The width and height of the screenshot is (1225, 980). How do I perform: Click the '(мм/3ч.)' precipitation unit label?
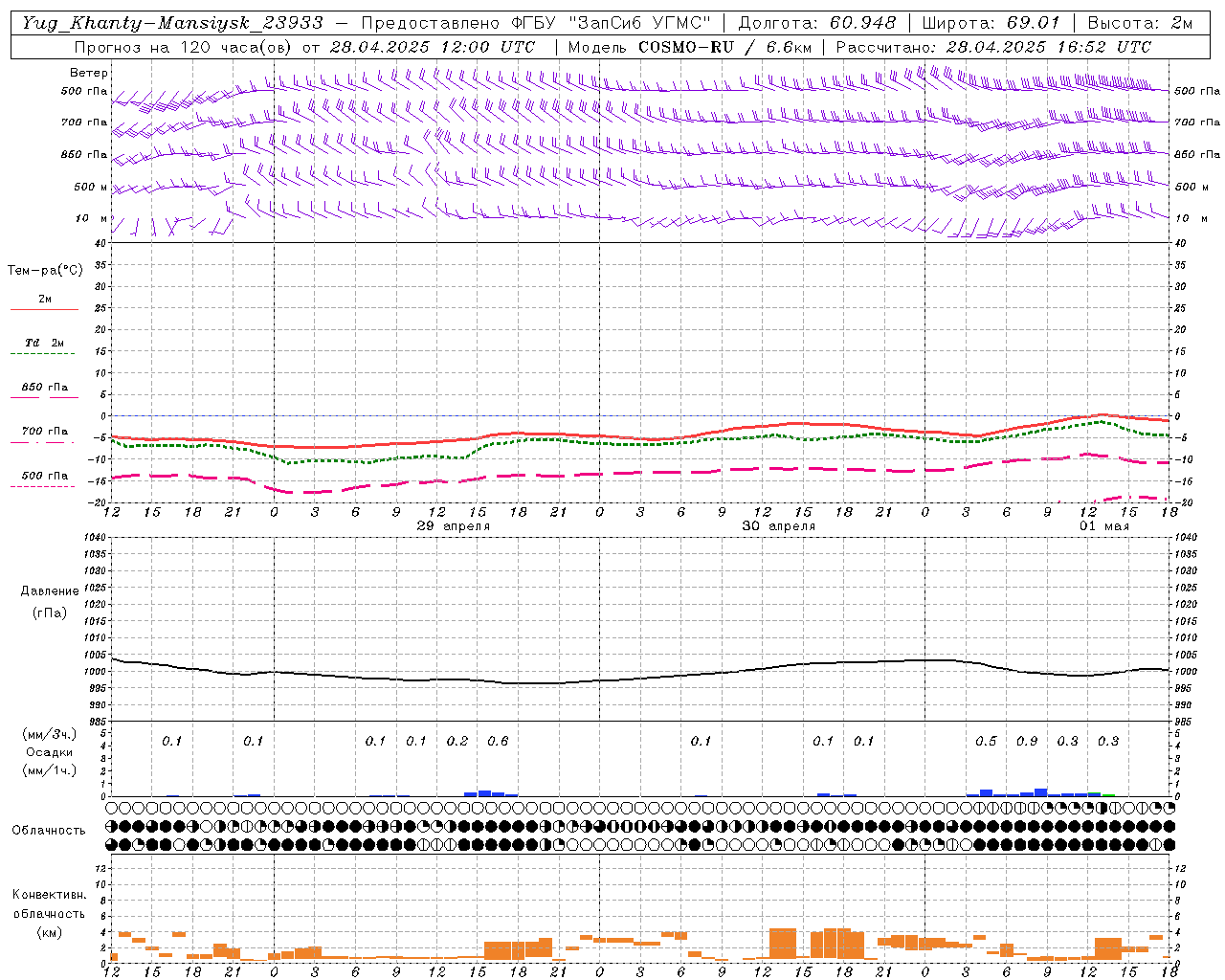pos(50,734)
